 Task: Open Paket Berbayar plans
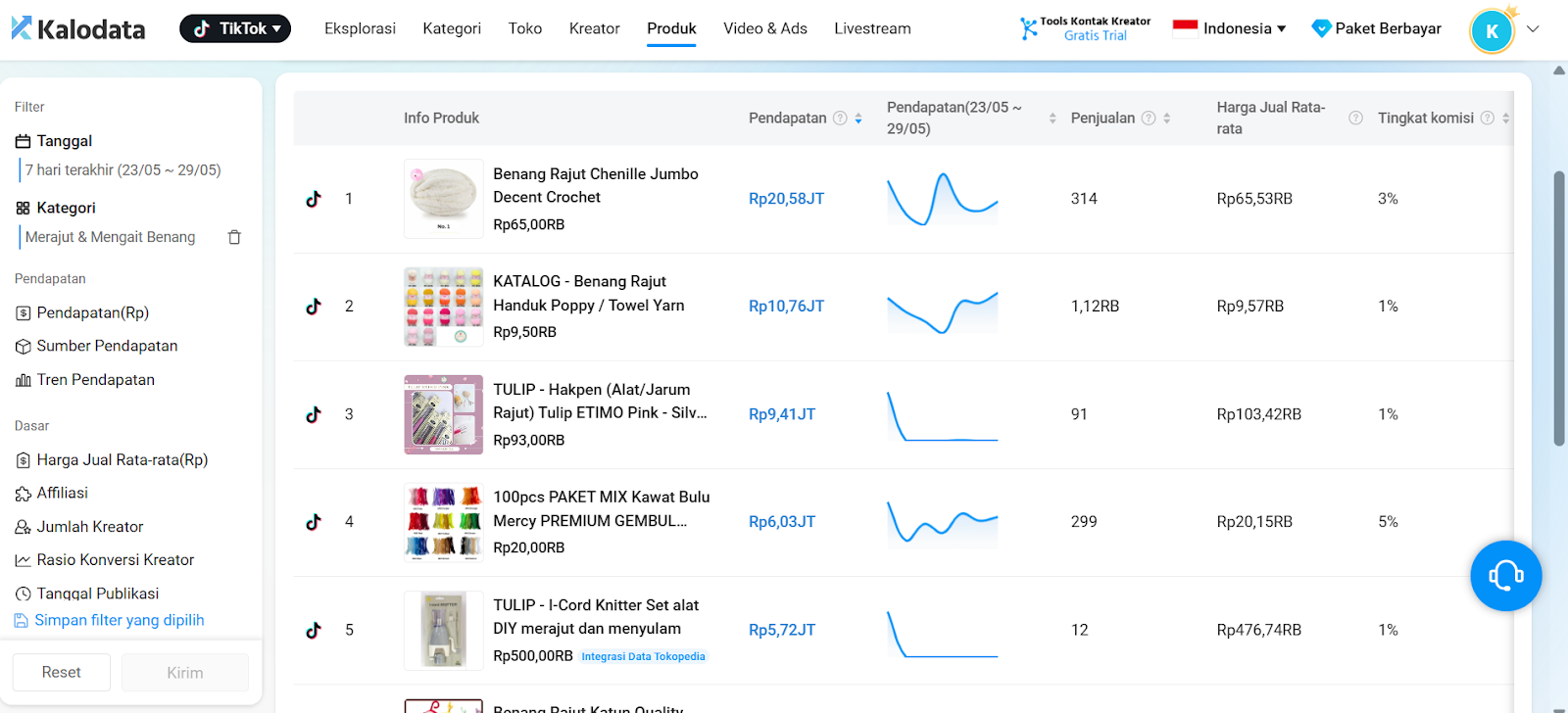[x=1377, y=28]
